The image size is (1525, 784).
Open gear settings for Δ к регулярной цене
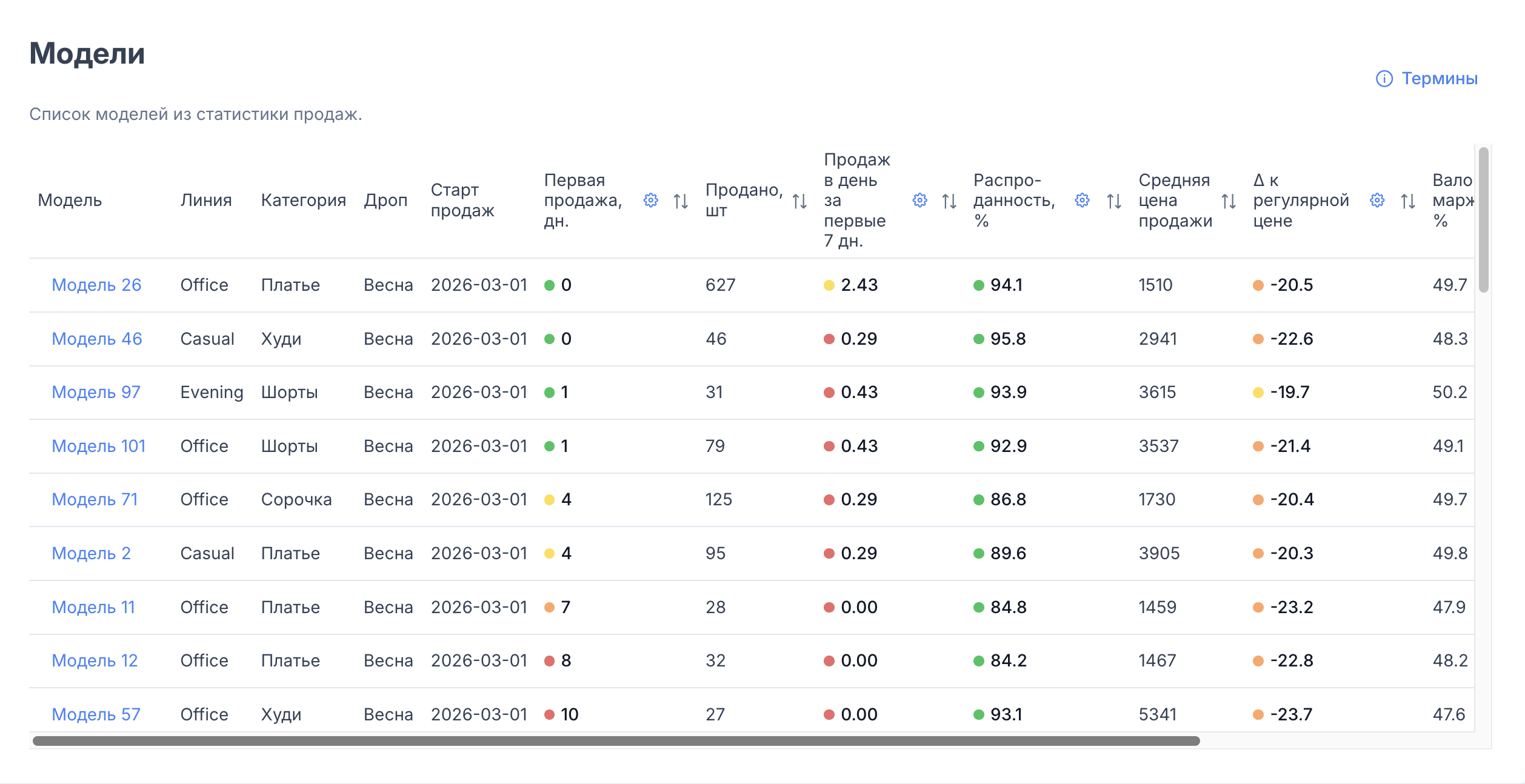[x=1377, y=201]
